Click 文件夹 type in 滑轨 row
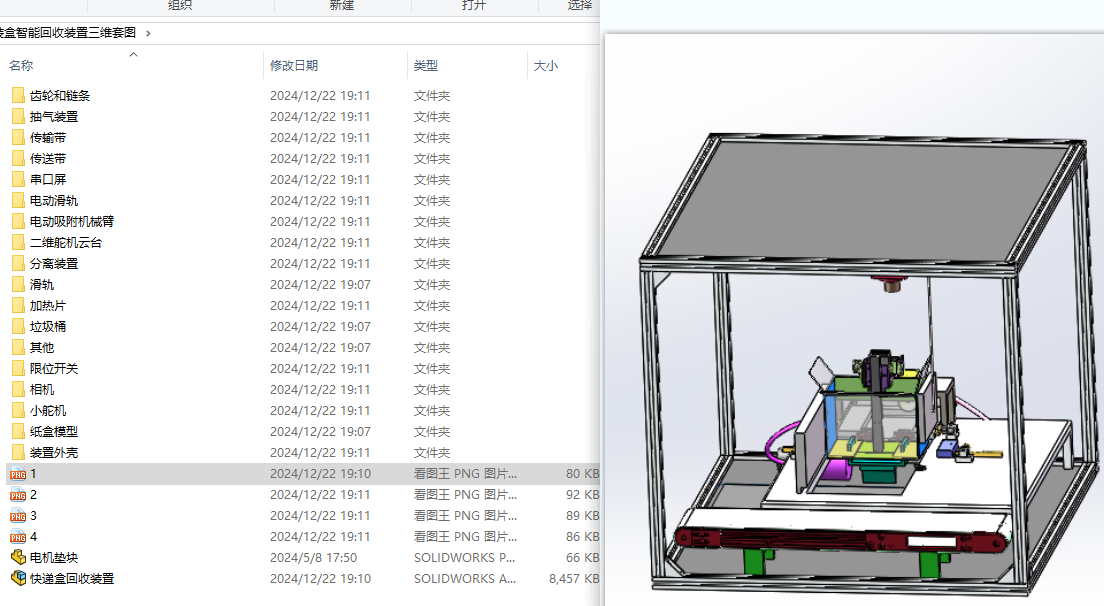 tap(432, 284)
